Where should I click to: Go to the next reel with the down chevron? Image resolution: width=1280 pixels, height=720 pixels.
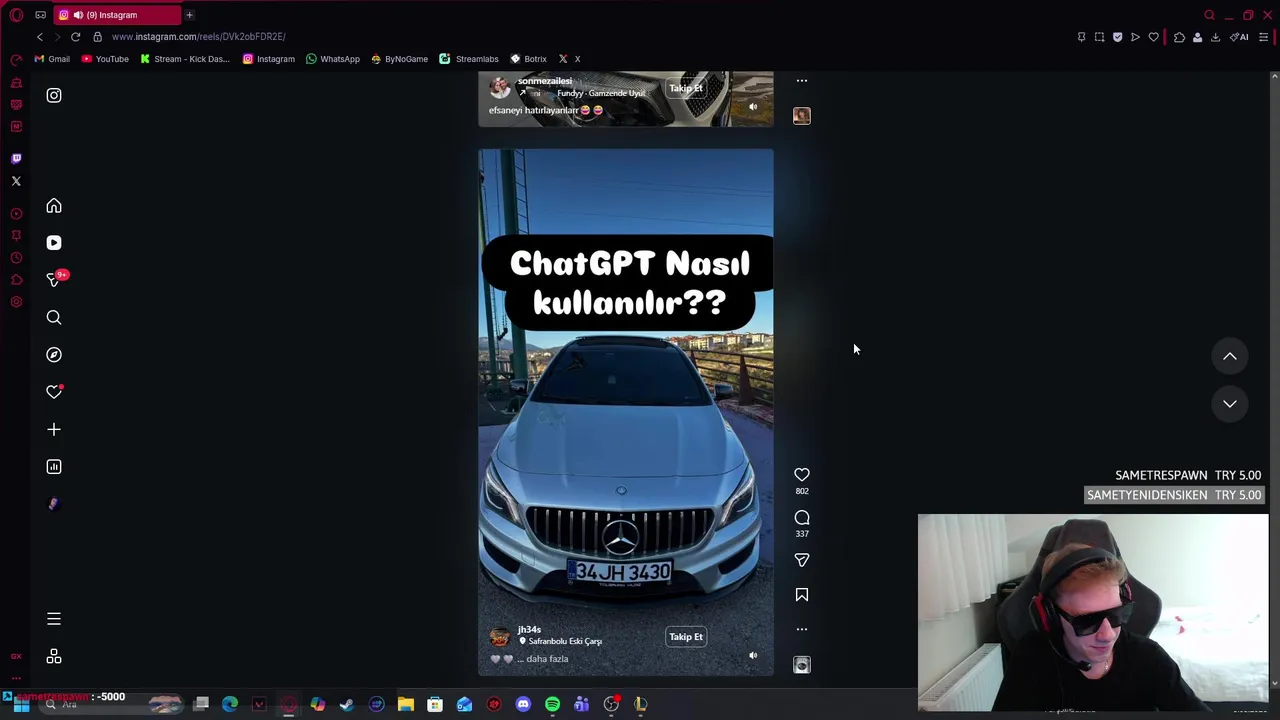[1230, 404]
